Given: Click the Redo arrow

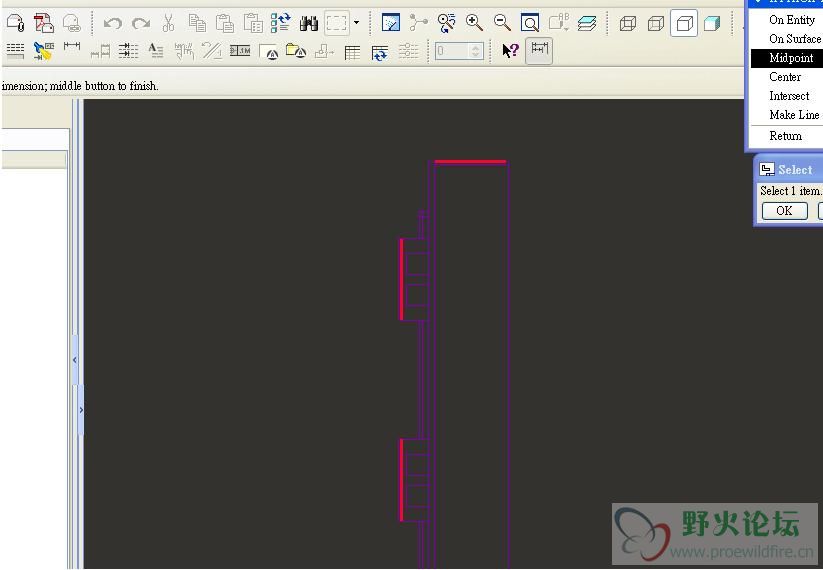Looking at the screenshot, I should (x=141, y=23).
